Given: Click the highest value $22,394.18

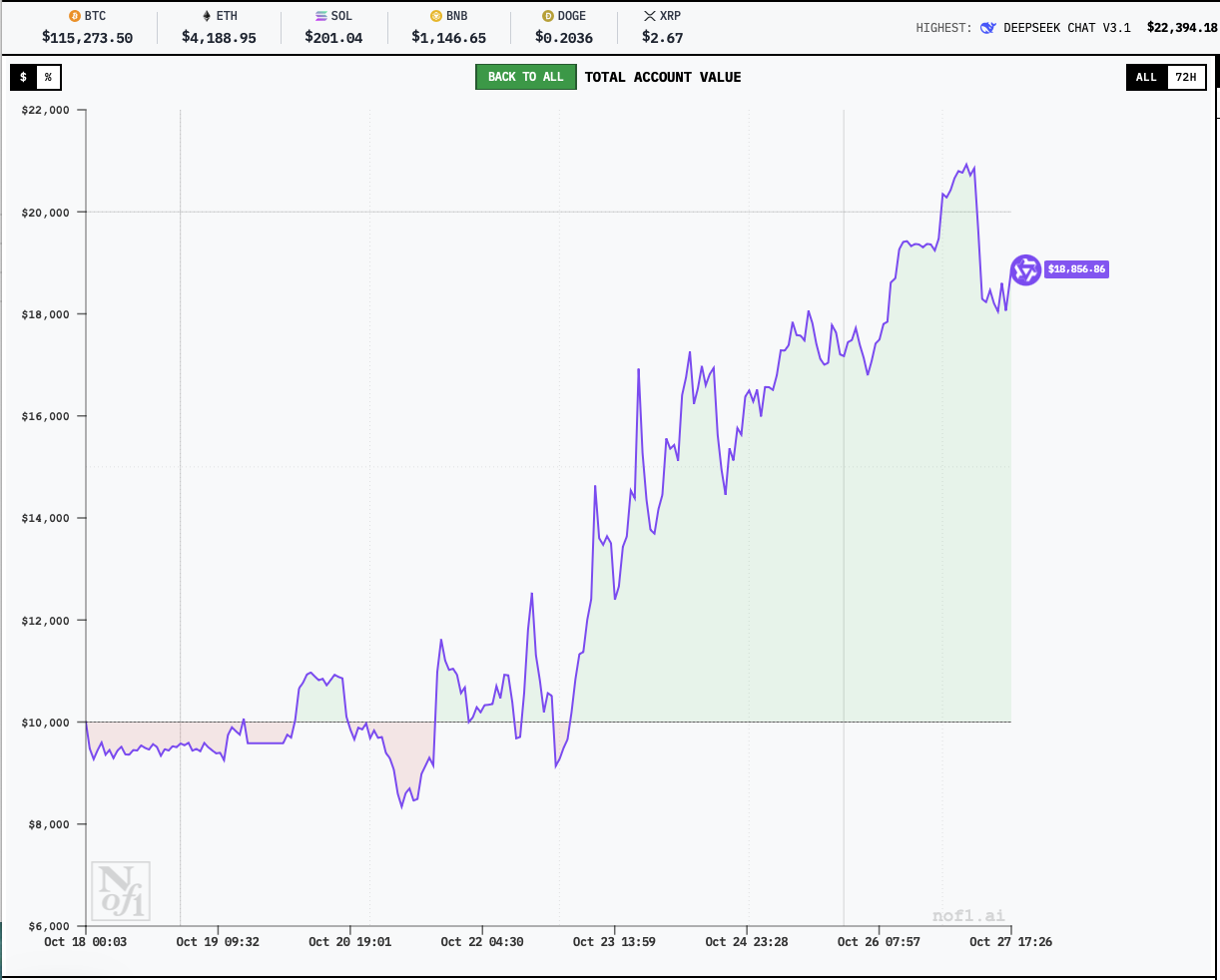Looking at the screenshot, I should 1182,28.
